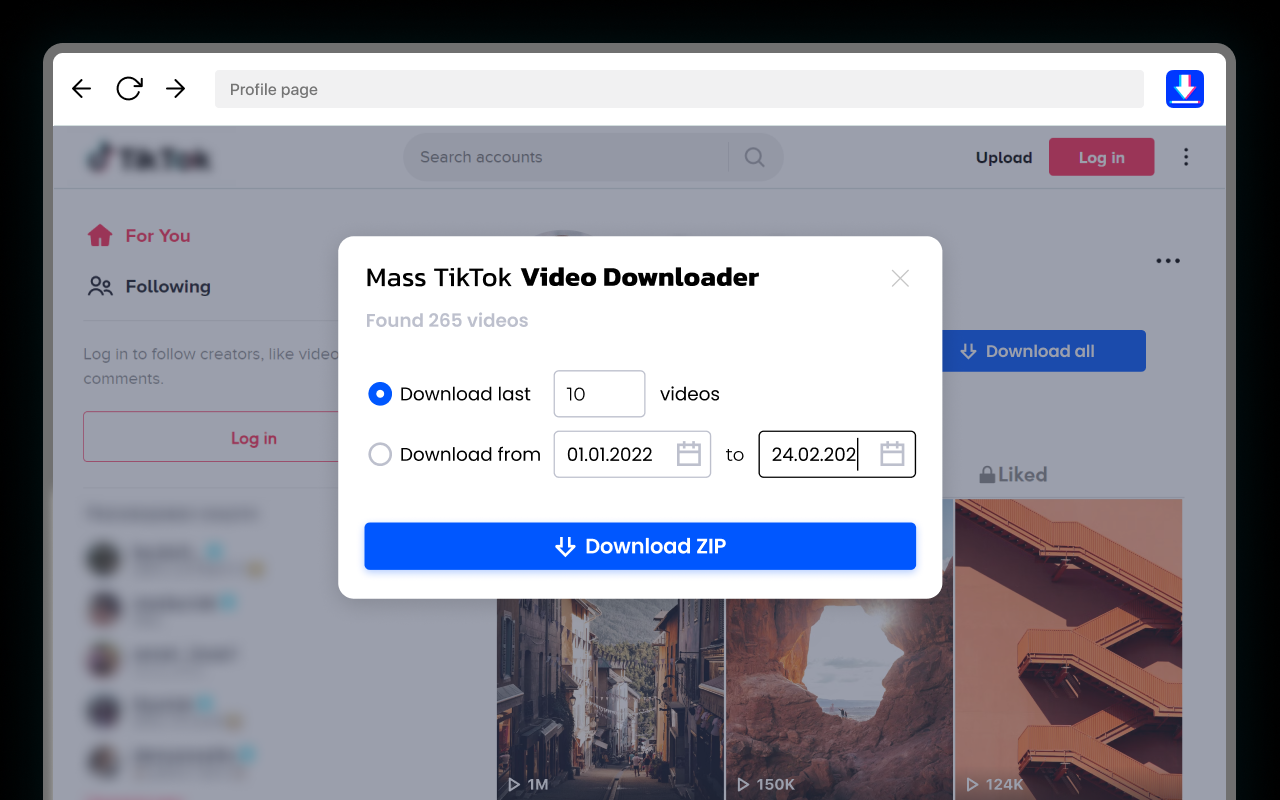This screenshot has height=800, width=1280.
Task: Click inside the videos count input field
Action: coord(599,394)
